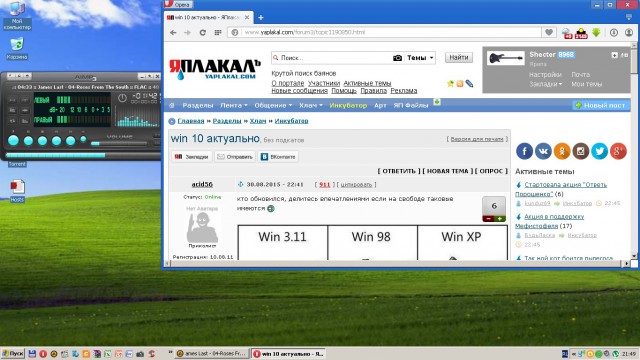Share the topic on Google Plus
The width and height of the screenshot is (640, 360).
[x=618, y=151]
